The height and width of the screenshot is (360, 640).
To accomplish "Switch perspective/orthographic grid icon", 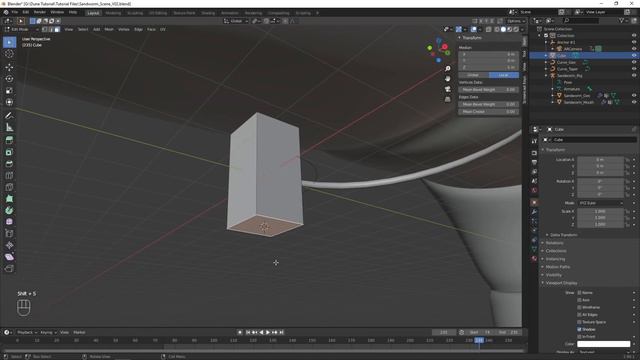I will (x=448, y=99).
